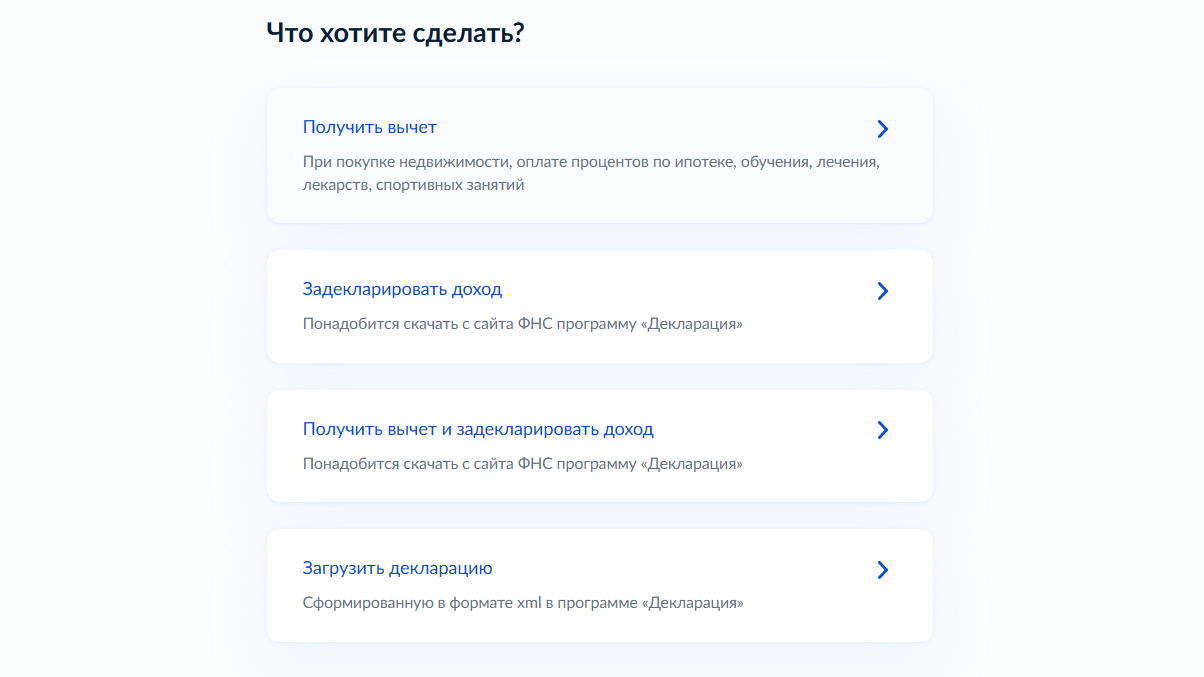
Task: Click the chevron arrow on the "Получить вычет" card
Action: (x=882, y=129)
